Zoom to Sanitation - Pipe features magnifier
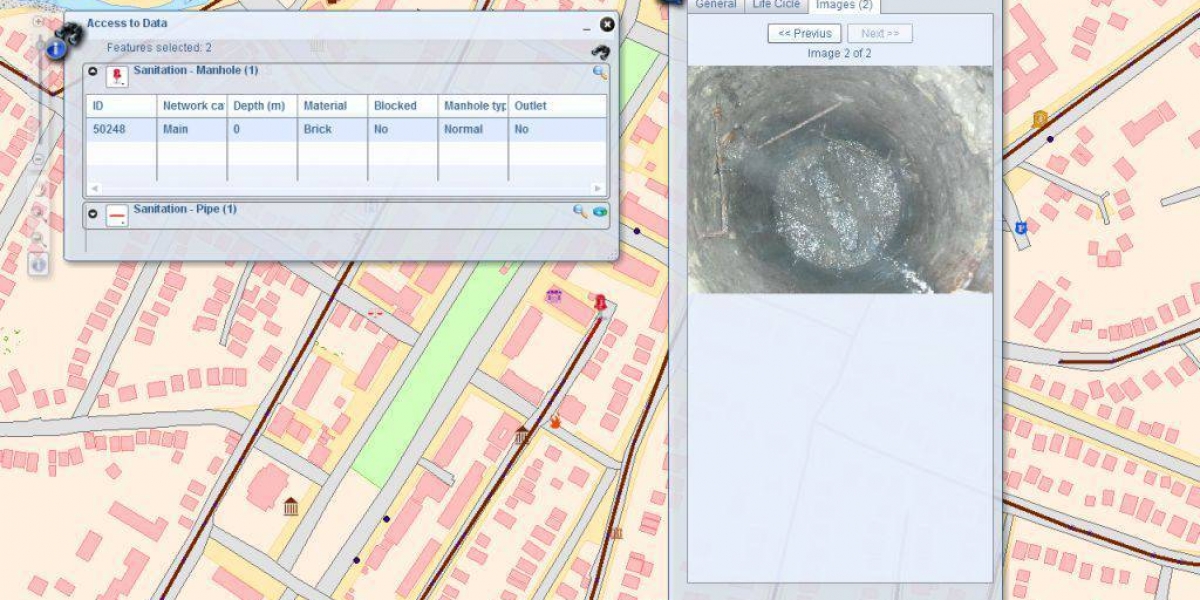This screenshot has height=600, width=1200. 580,212
